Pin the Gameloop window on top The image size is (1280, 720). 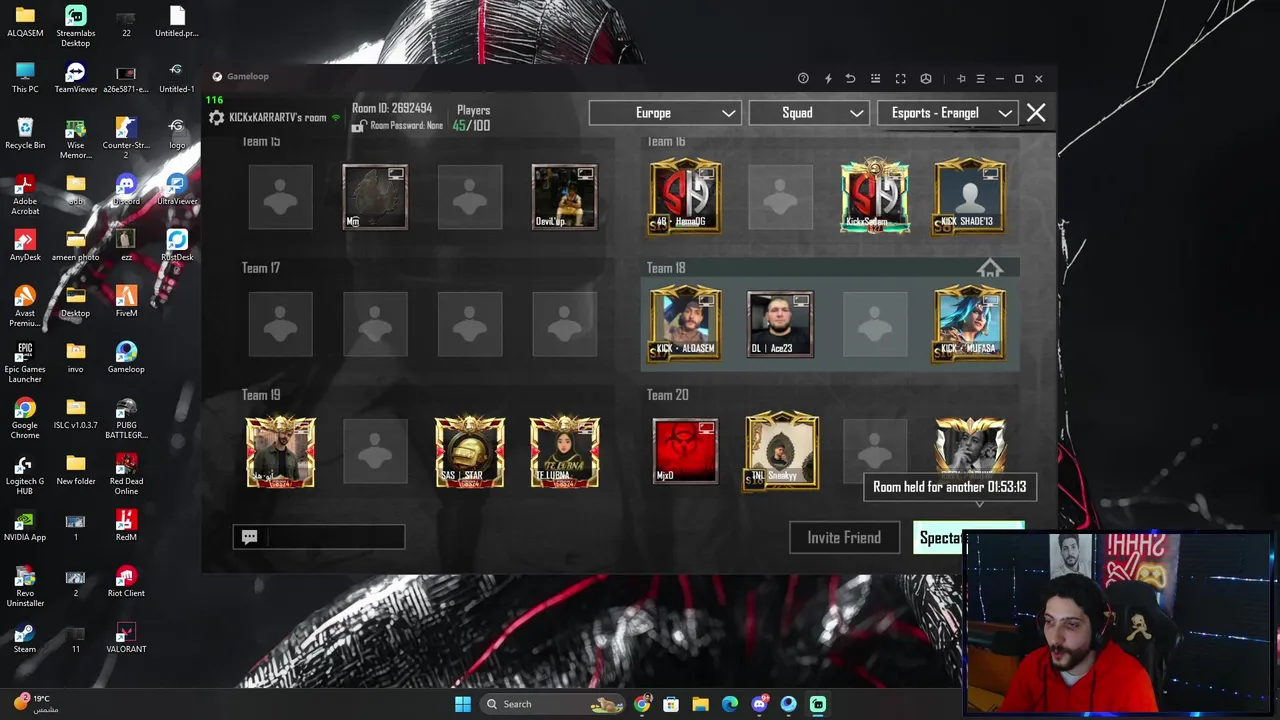(x=961, y=79)
